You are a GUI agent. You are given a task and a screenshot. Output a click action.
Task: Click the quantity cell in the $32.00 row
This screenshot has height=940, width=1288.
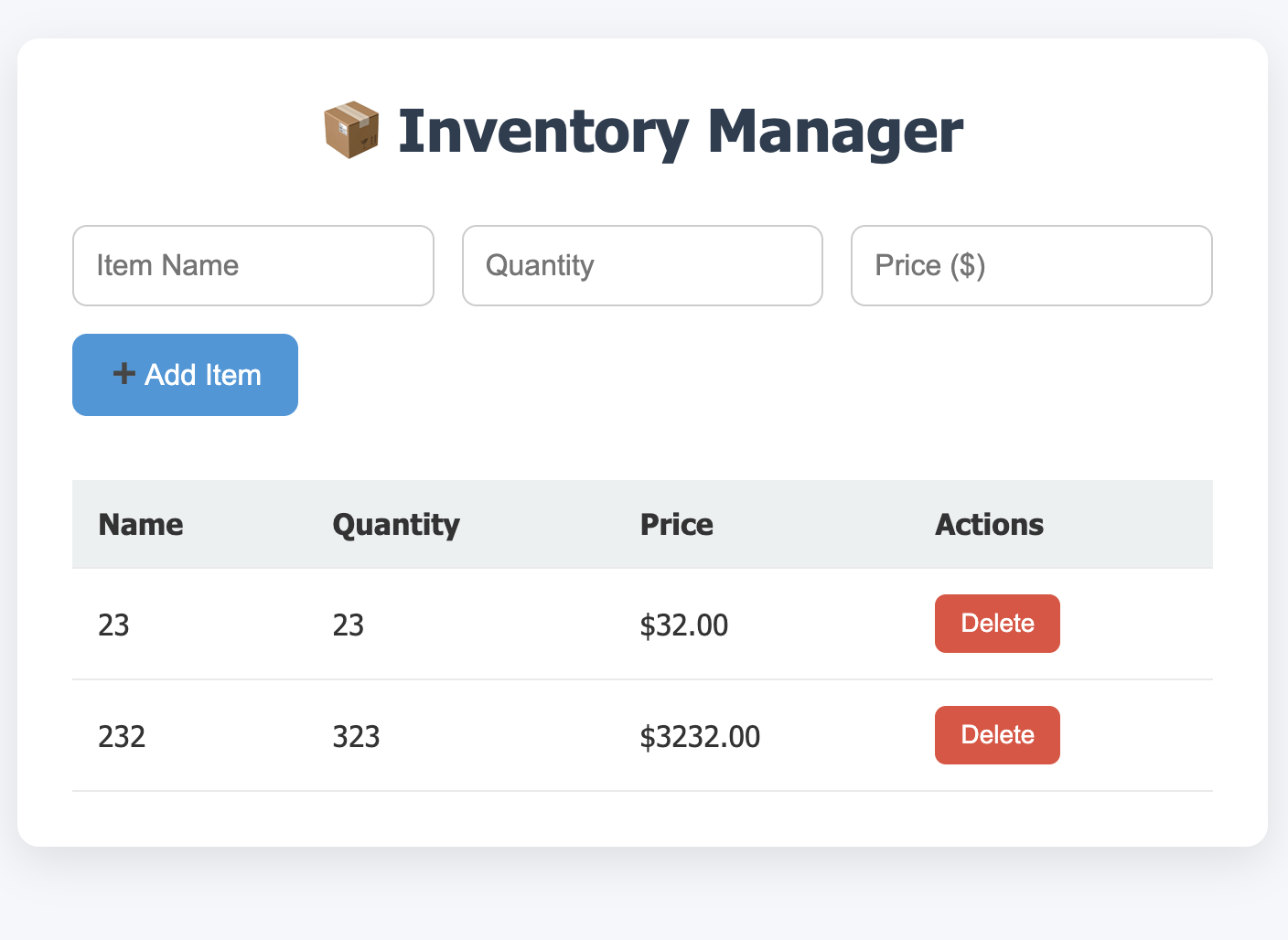tap(349, 625)
